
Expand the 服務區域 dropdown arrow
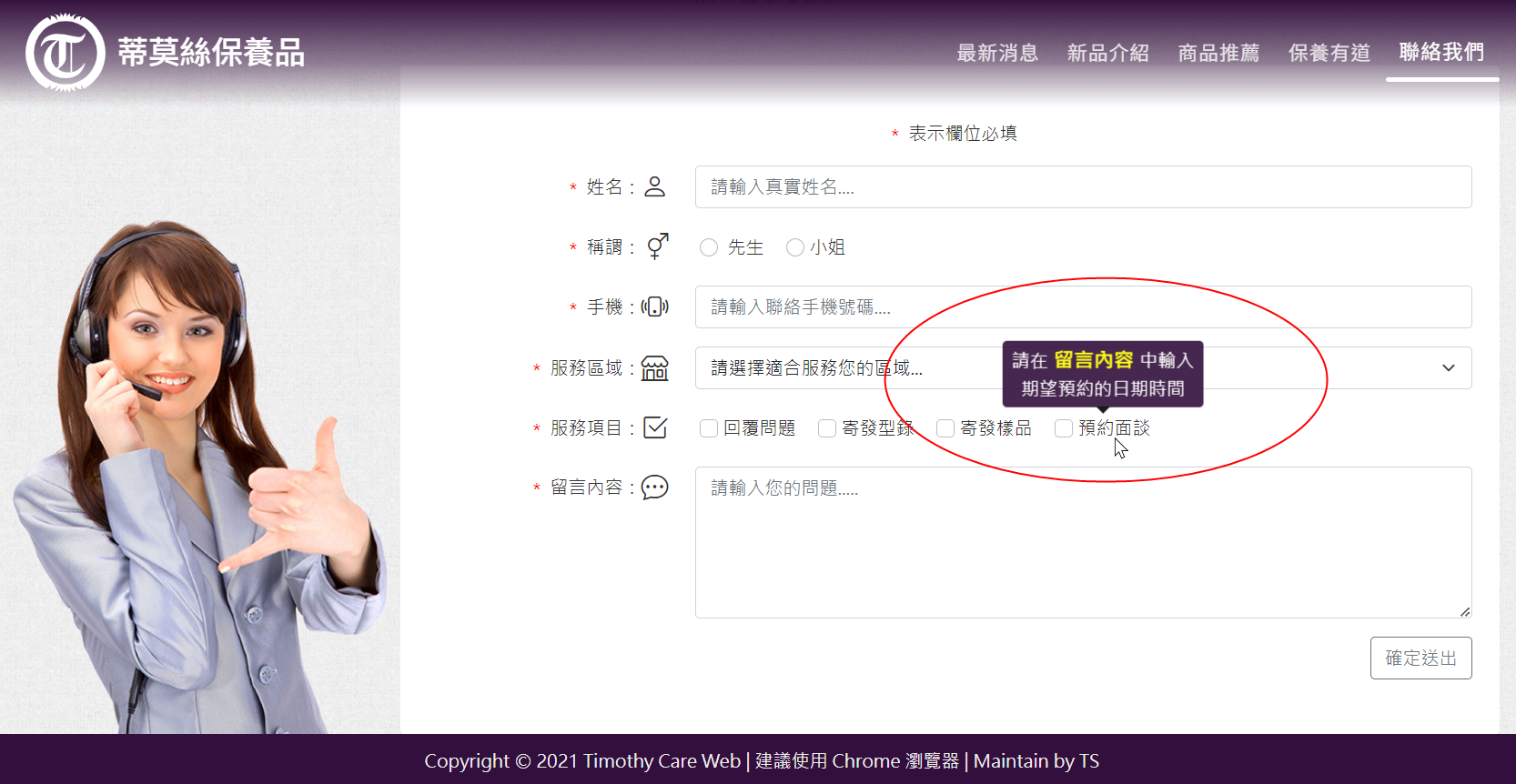pyautogui.click(x=1448, y=368)
